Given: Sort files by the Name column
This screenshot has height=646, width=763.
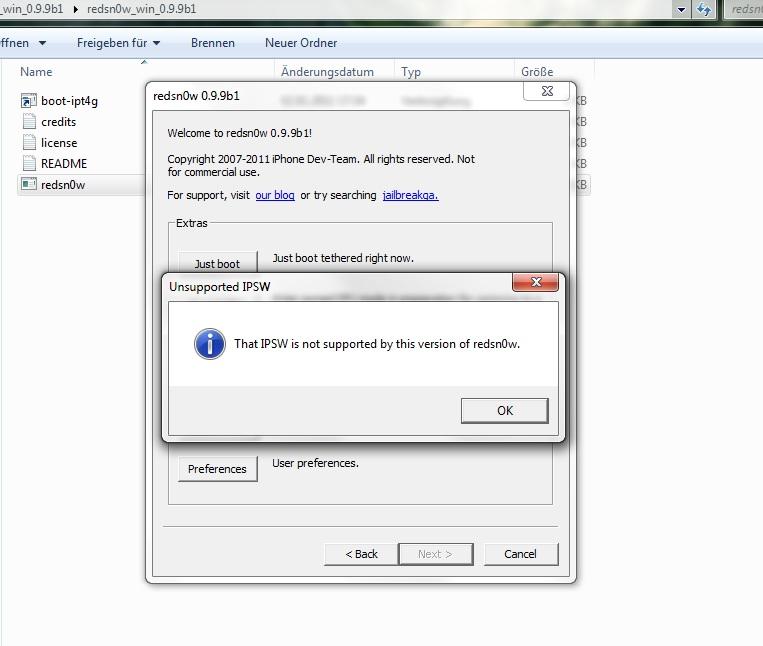Looking at the screenshot, I should click(x=36, y=72).
